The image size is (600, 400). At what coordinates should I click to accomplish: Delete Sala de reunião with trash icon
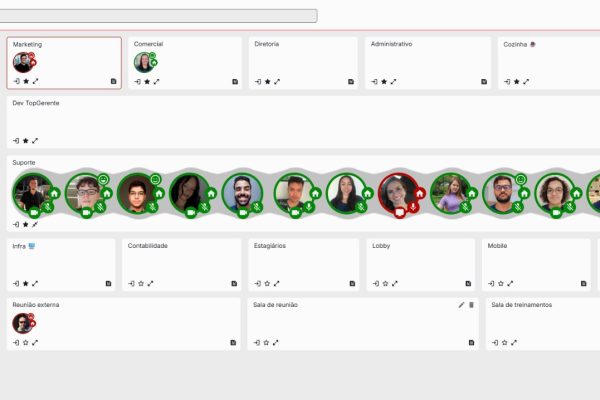[471, 305]
